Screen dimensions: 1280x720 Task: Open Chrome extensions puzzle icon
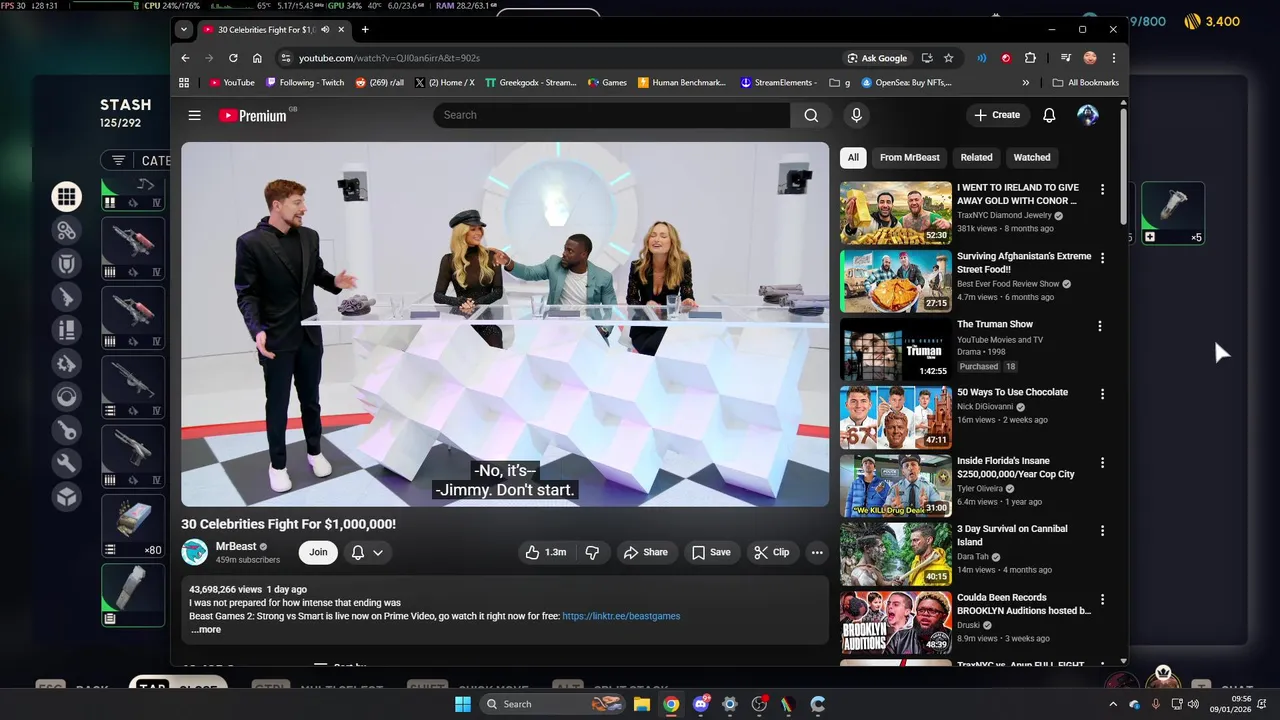click(1030, 58)
